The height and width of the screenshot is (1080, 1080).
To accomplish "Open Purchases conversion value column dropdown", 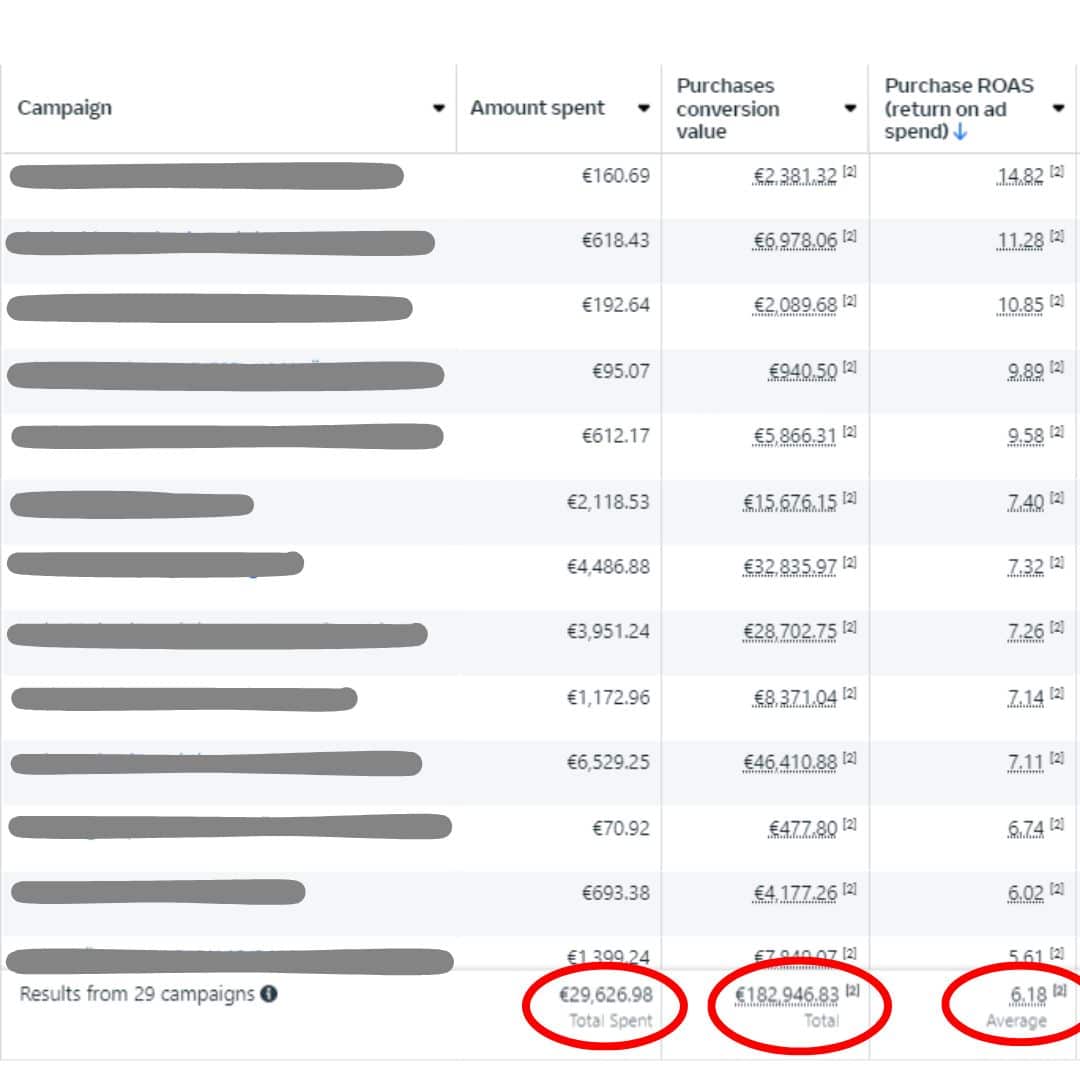I will pyautogui.click(x=850, y=108).
